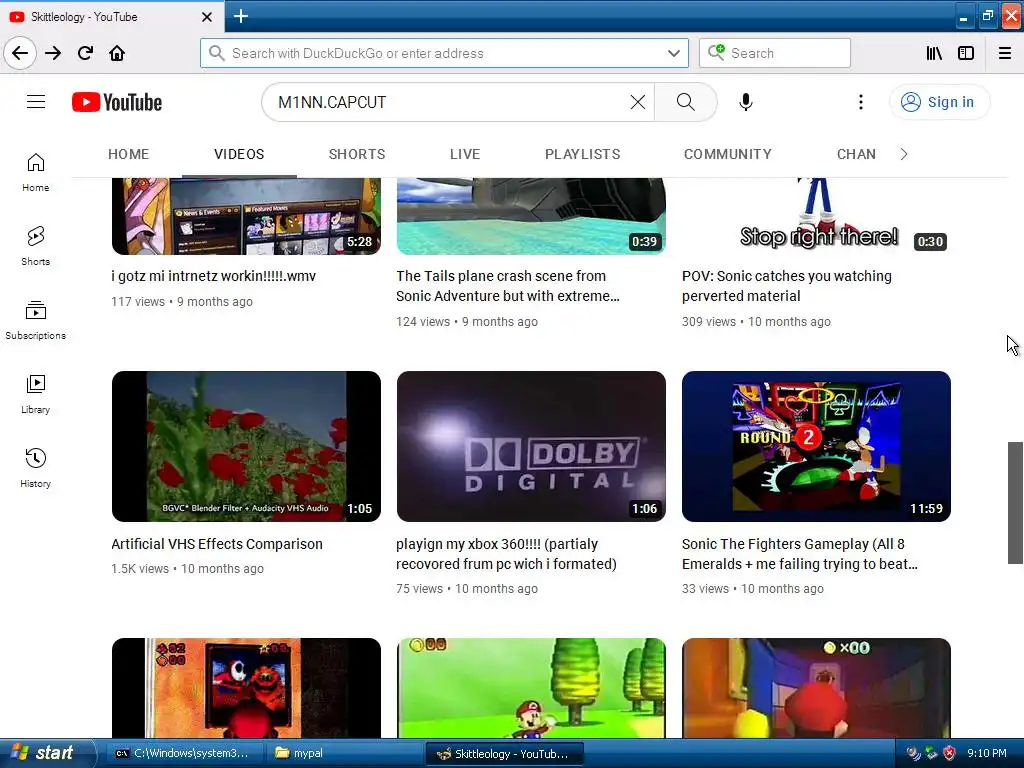The height and width of the screenshot is (768, 1024).
Task: Click the page vertical scrollbar thumb
Action: [1015, 502]
